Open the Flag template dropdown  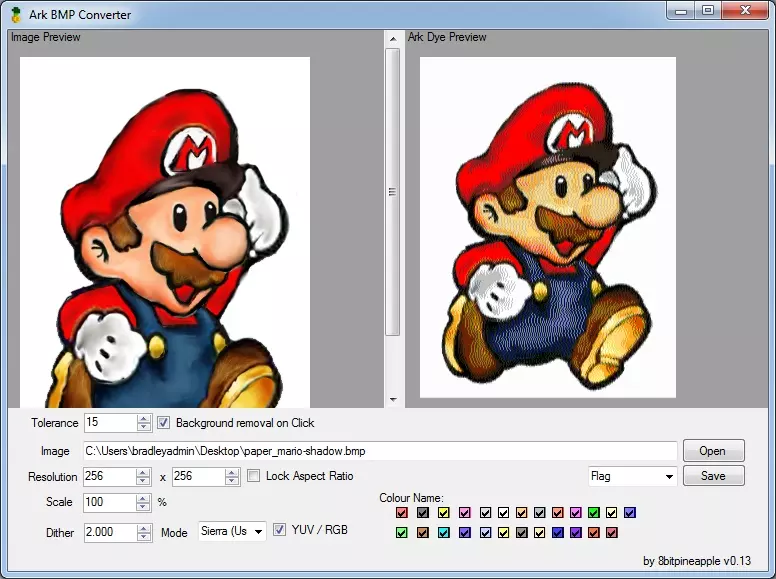(668, 477)
